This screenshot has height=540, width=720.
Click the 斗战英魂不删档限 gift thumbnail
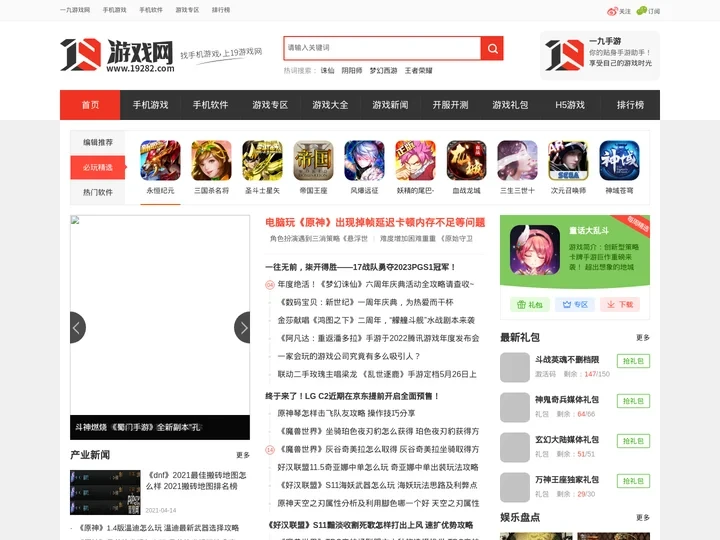[515, 367]
